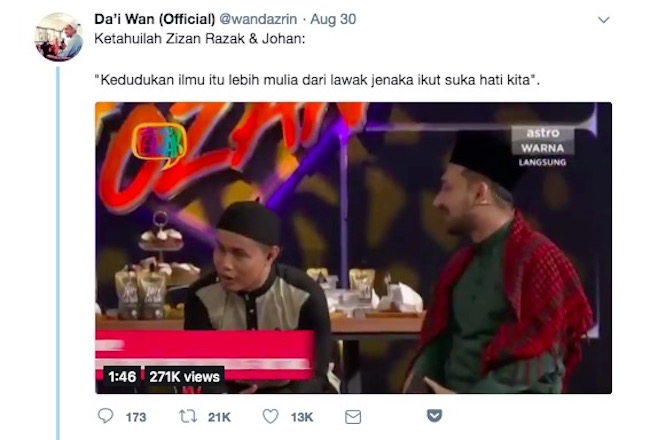Expand the tweet options chevron menu
This screenshot has height=440, width=650.
(604, 20)
